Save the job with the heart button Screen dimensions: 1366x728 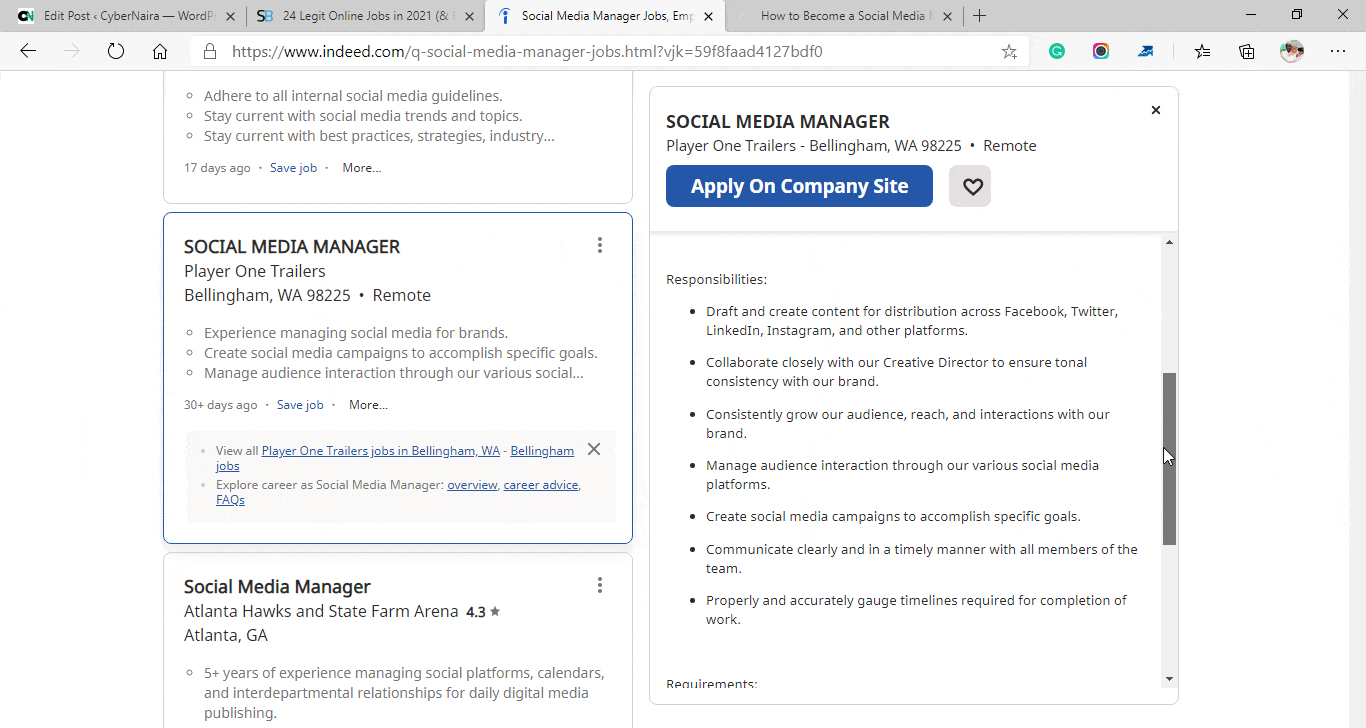click(969, 186)
